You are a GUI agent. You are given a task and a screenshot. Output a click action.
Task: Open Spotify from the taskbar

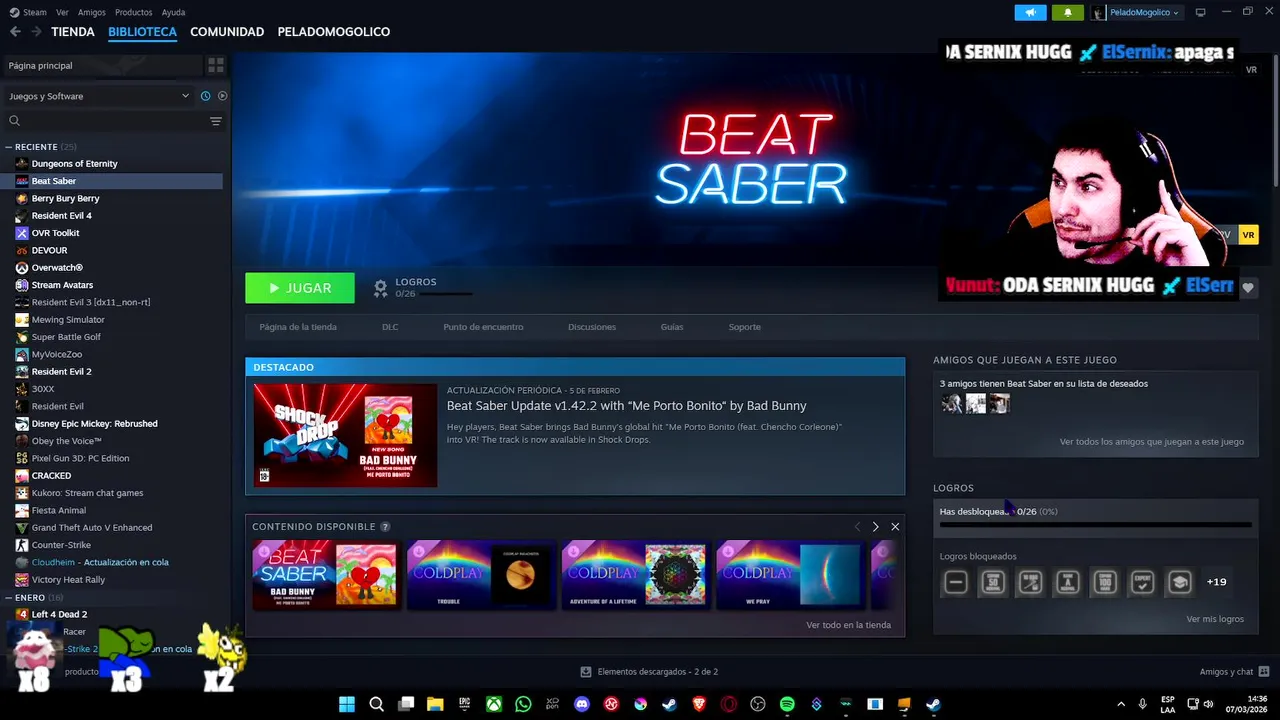pyautogui.click(x=787, y=704)
